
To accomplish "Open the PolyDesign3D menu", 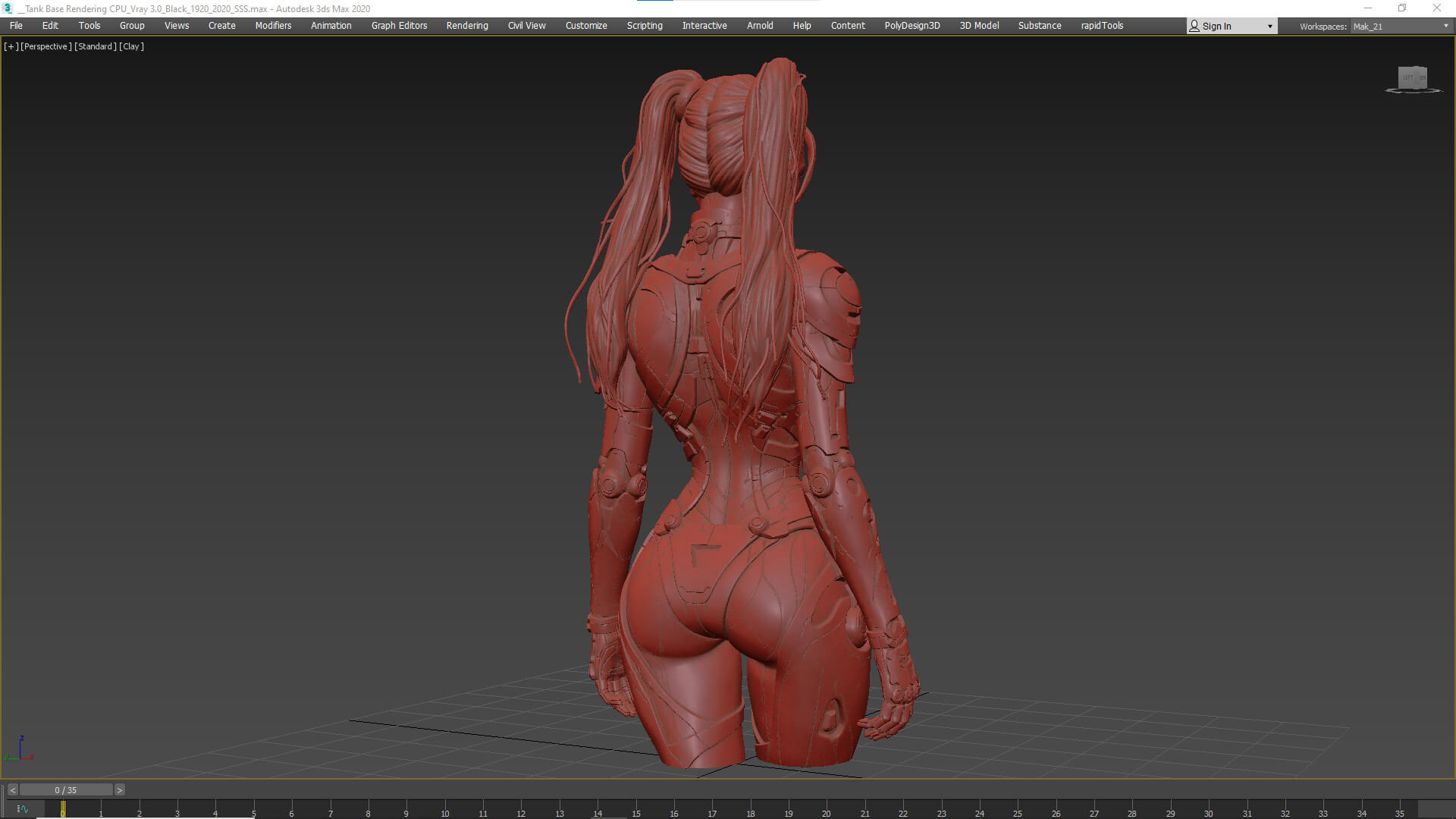I will pyautogui.click(x=912, y=26).
